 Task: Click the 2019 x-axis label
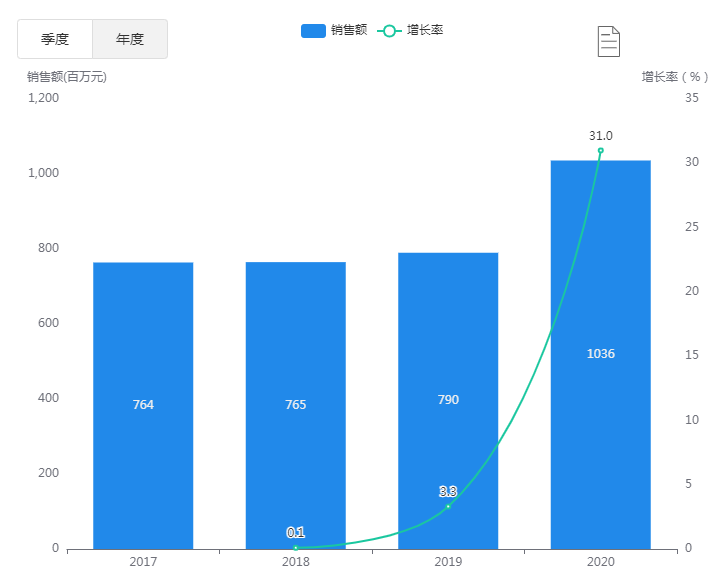coord(448,562)
